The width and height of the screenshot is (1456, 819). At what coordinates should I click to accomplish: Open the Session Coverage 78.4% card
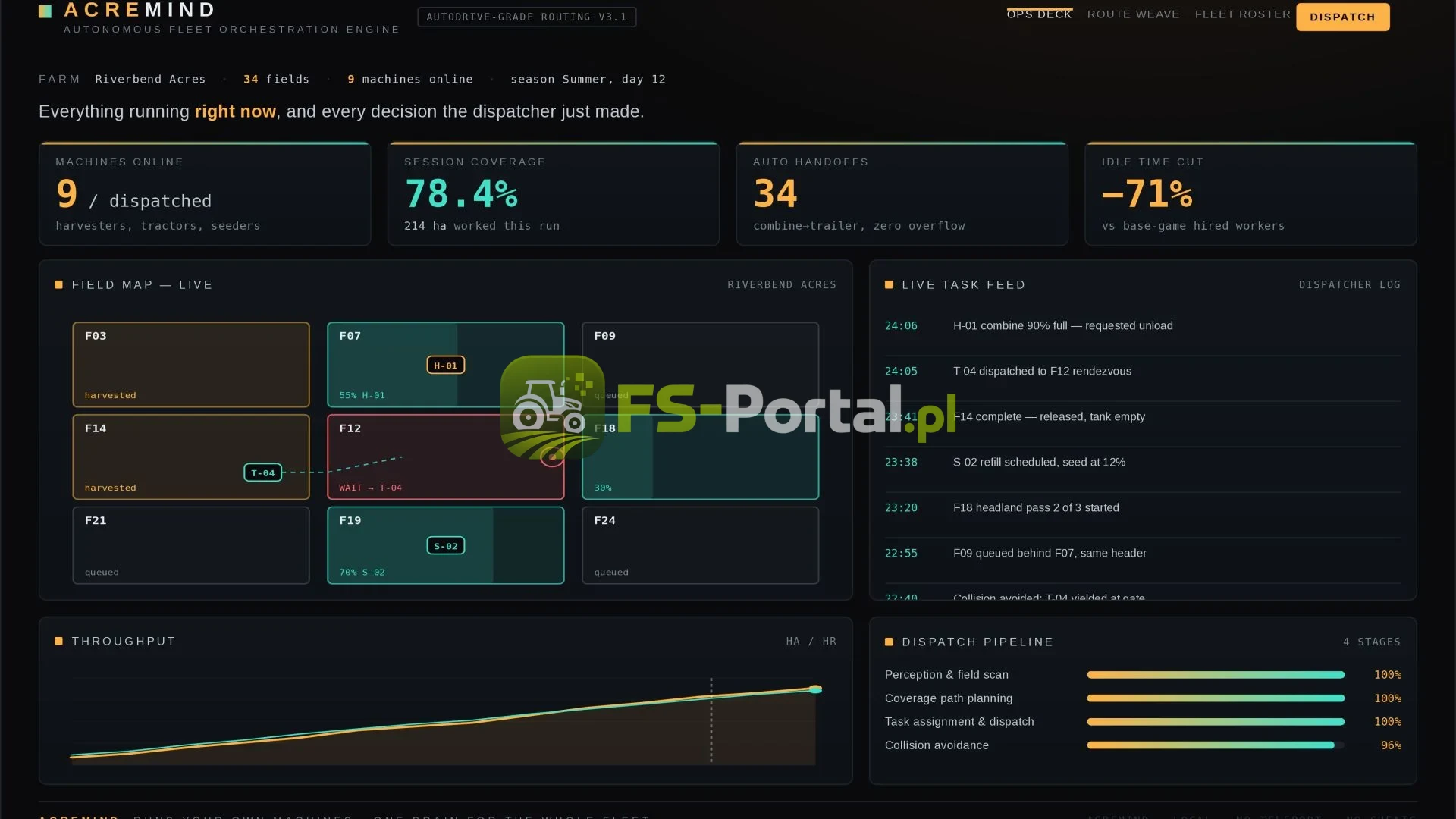tap(554, 194)
